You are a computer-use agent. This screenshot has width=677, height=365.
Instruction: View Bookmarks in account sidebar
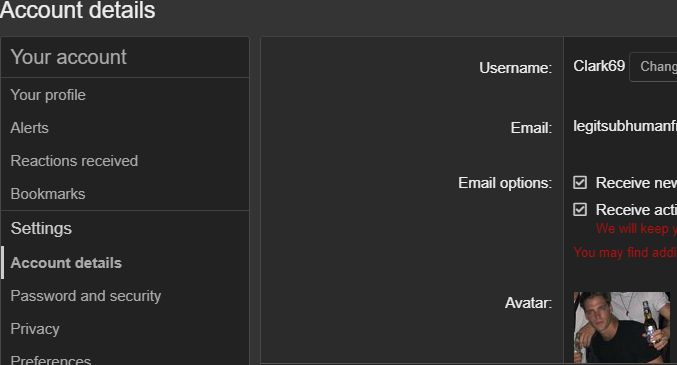pyautogui.click(x=48, y=194)
